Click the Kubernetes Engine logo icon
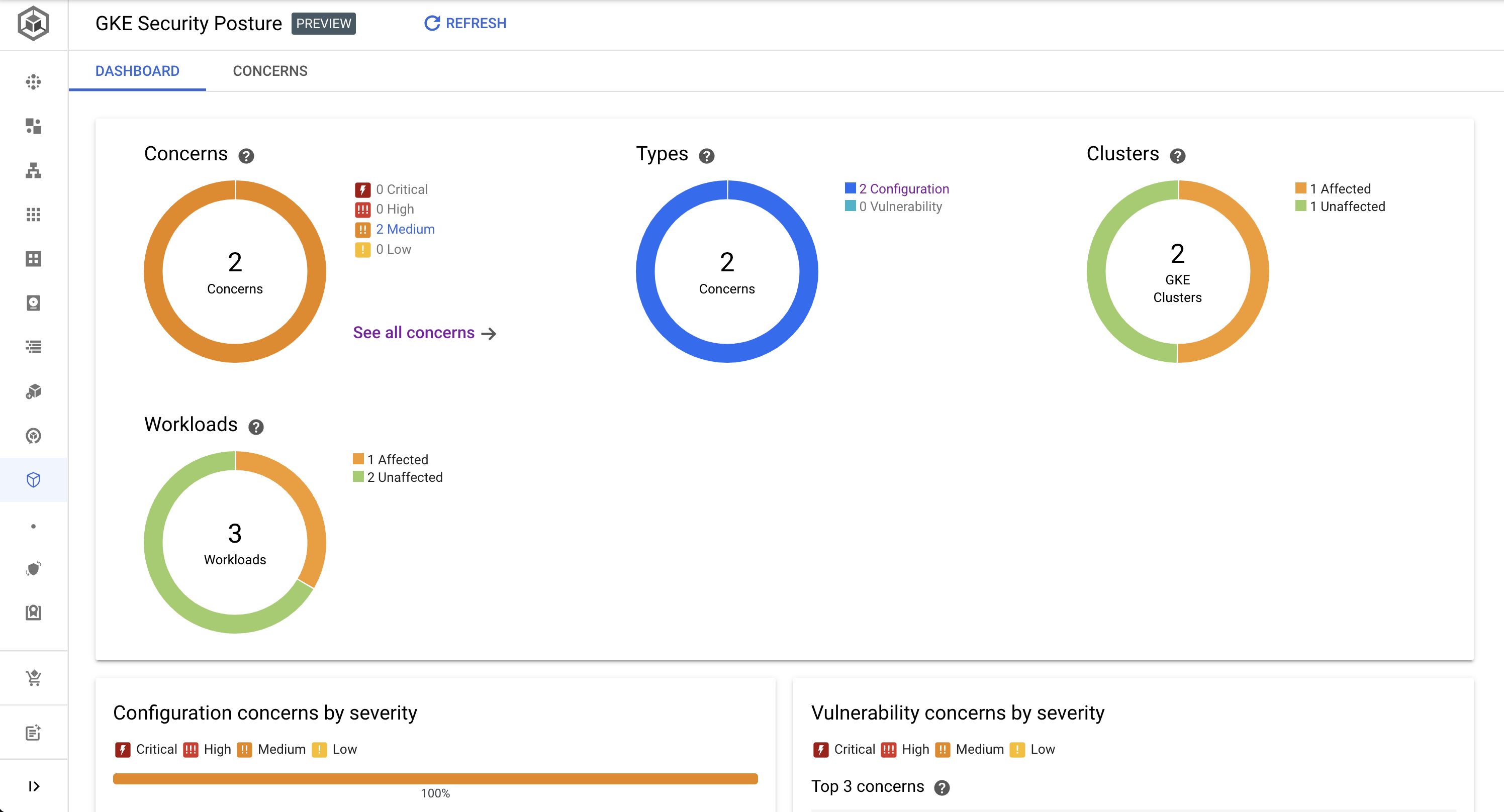Image resolution: width=1504 pixels, height=812 pixels. [33, 23]
